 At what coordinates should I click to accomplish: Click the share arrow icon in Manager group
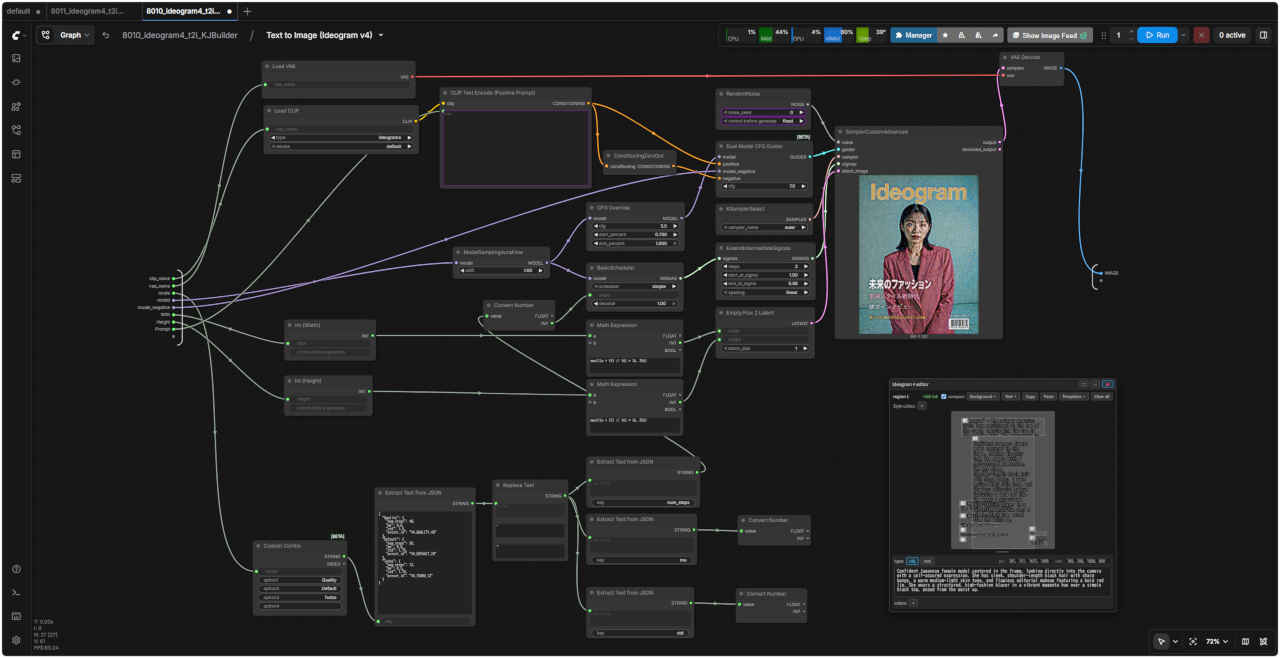(x=995, y=35)
